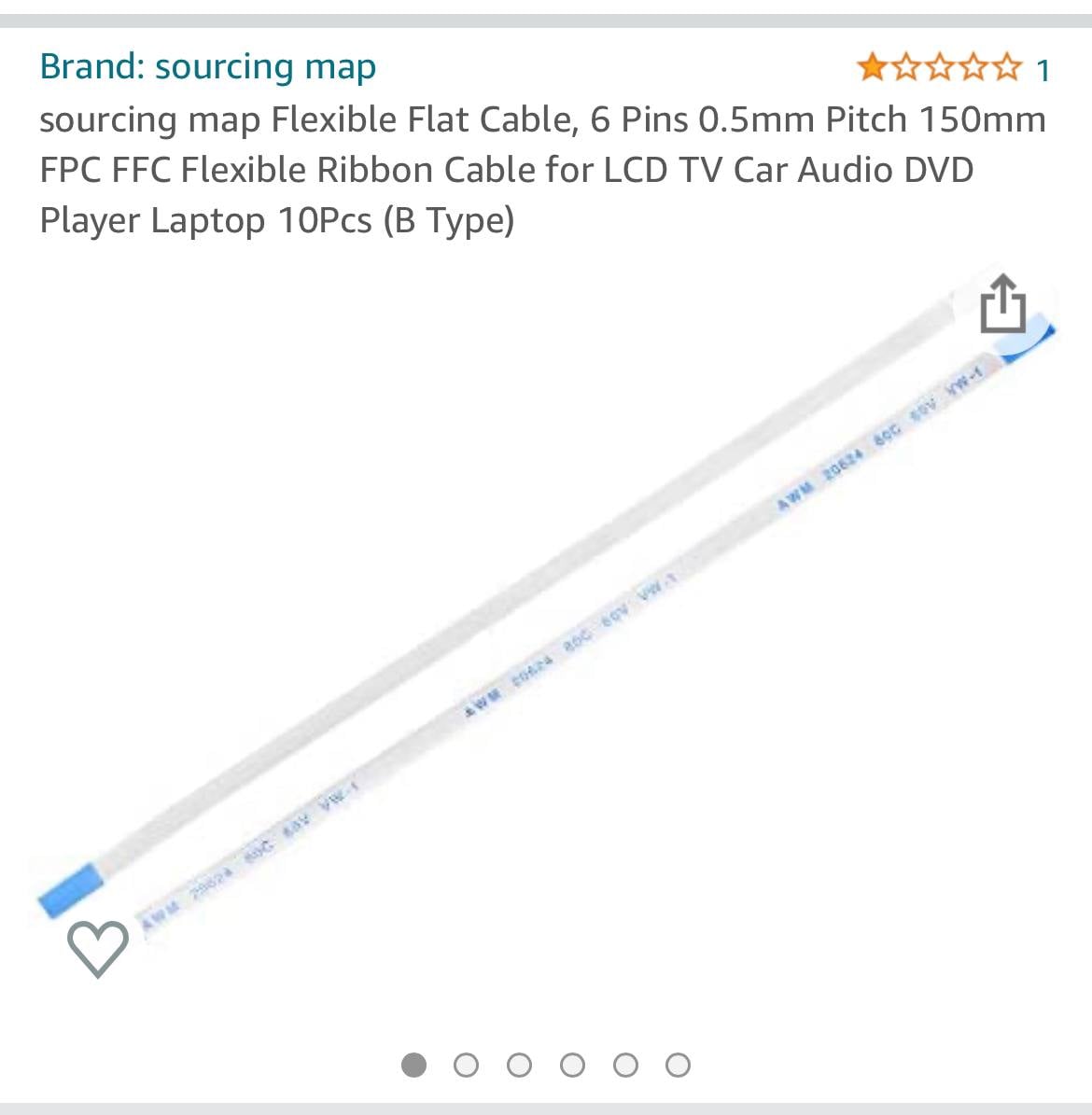Screen dimensions: 1092x1115
Task: Switch to the third image carousel dot
Action: point(519,1065)
